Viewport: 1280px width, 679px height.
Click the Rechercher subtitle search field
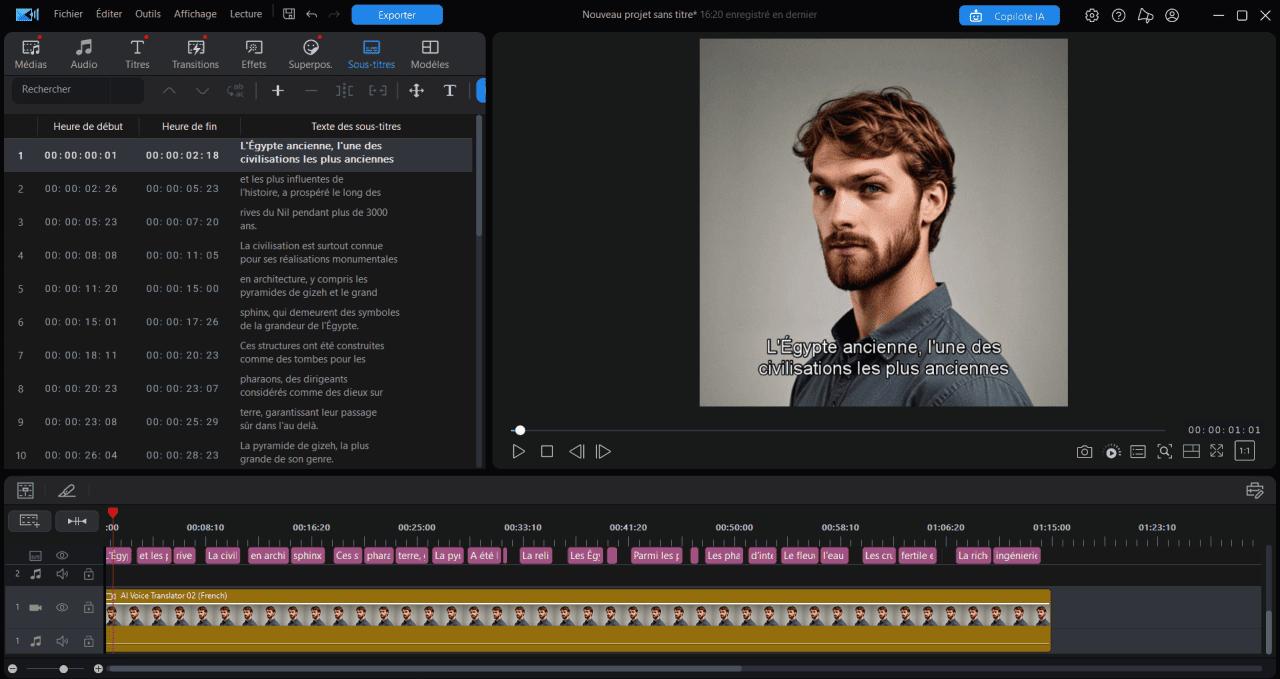(x=78, y=90)
